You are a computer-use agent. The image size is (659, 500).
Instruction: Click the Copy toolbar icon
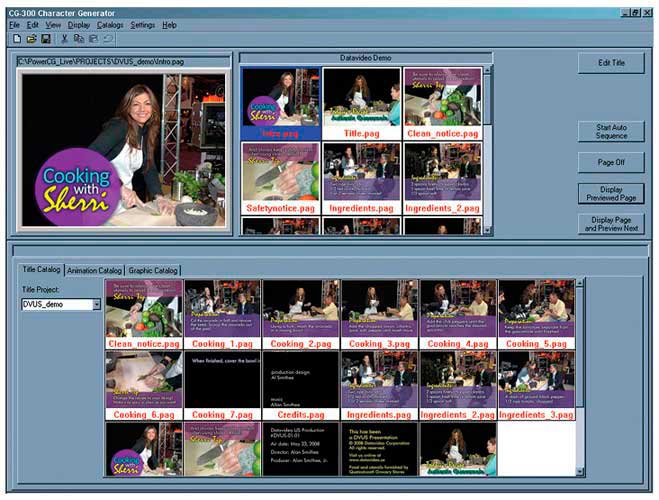tap(79, 38)
